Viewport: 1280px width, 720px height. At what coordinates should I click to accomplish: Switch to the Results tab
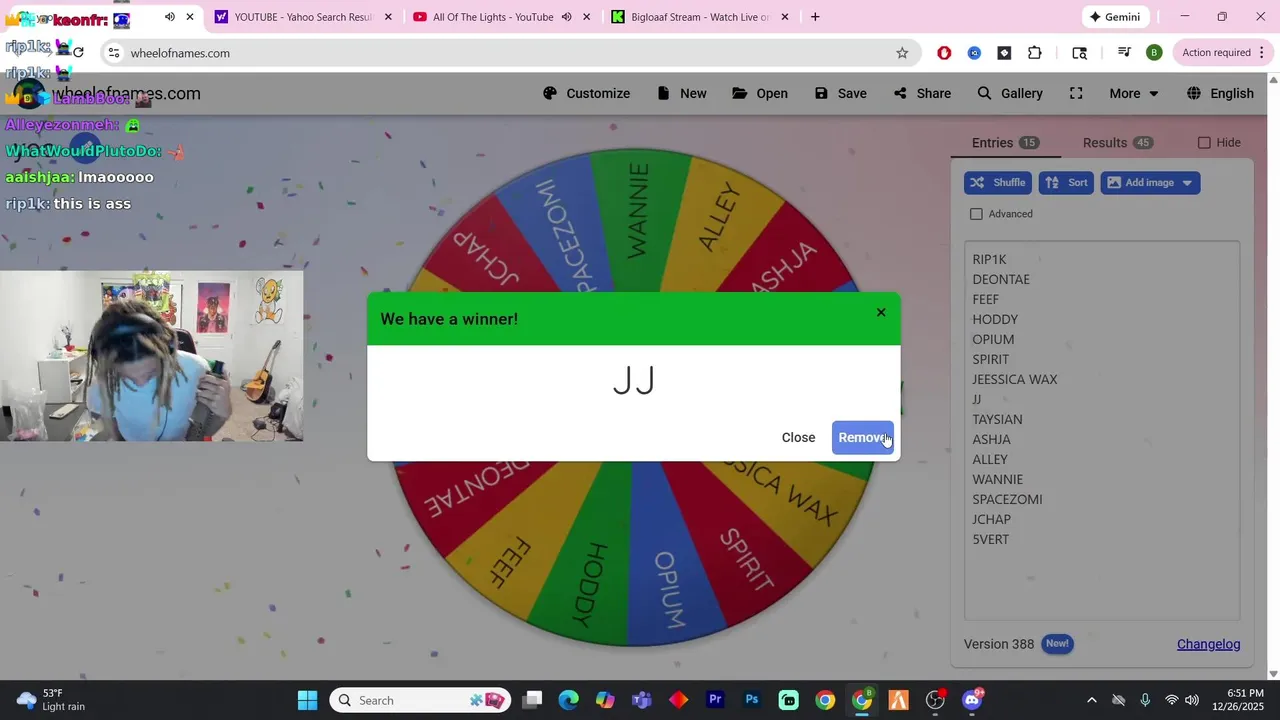1117,143
